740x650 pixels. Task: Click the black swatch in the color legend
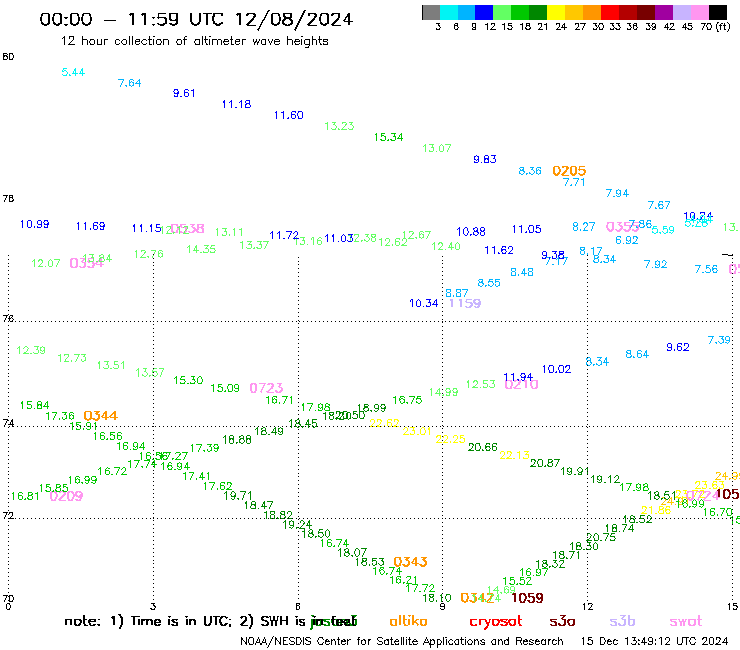coord(718,12)
